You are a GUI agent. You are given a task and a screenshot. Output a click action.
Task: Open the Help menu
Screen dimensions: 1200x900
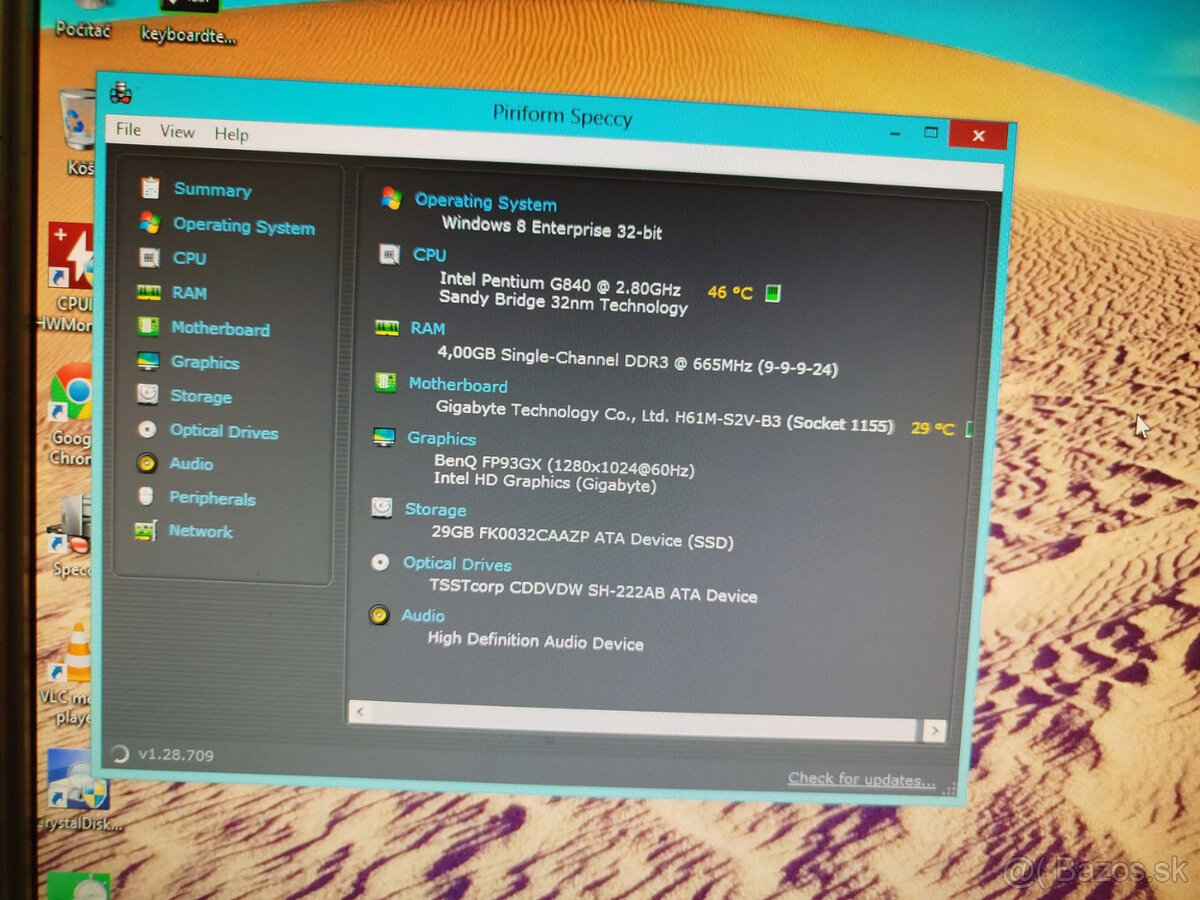coord(231,133)
